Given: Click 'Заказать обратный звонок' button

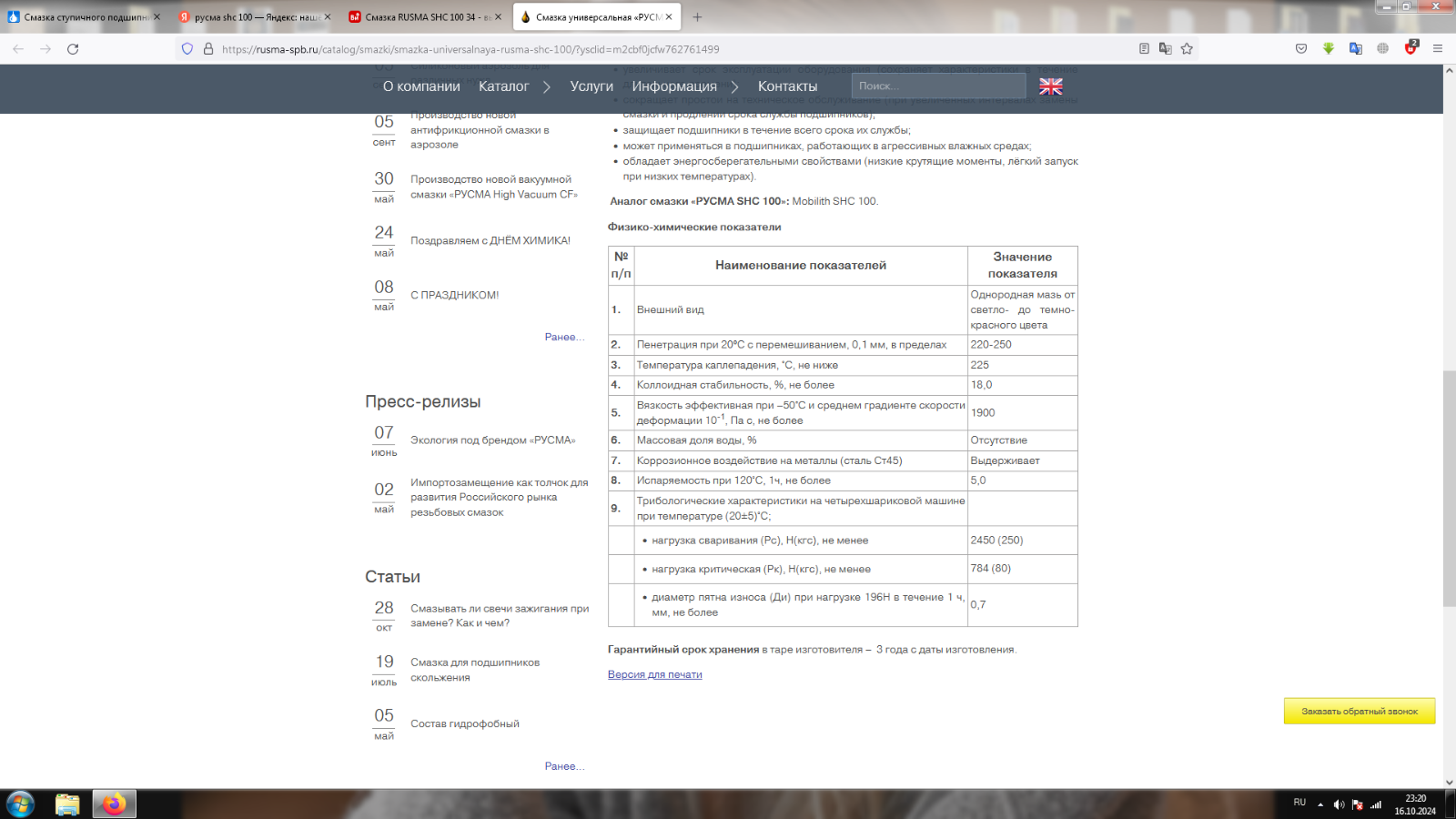Looking at the screenshot, I should pyautogui.click(x=1360, y=711).
